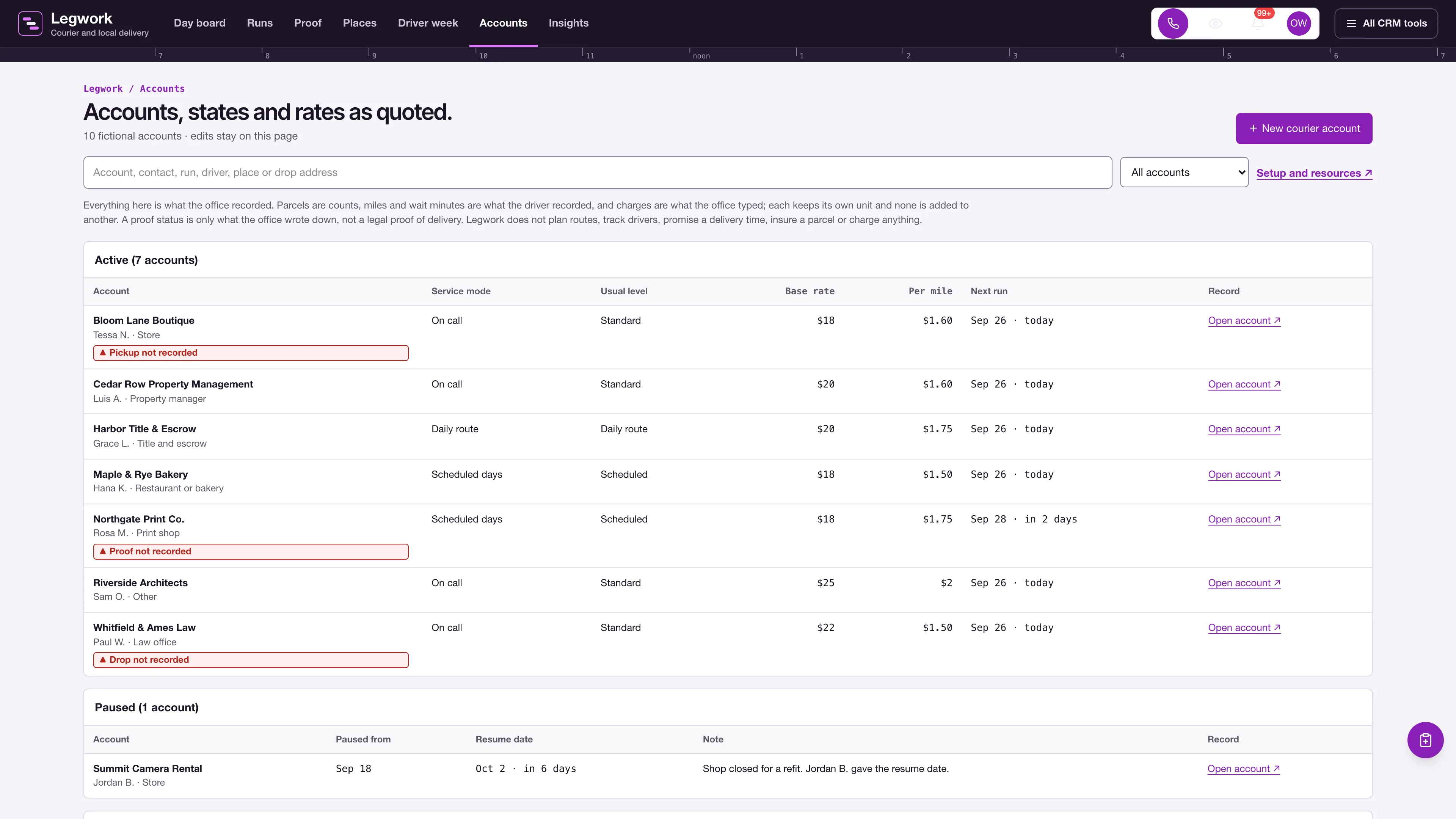Click the Oct 2 resume date
Image resolution: width=1456 pixels, height=819 pixels.
pos(526,769)
